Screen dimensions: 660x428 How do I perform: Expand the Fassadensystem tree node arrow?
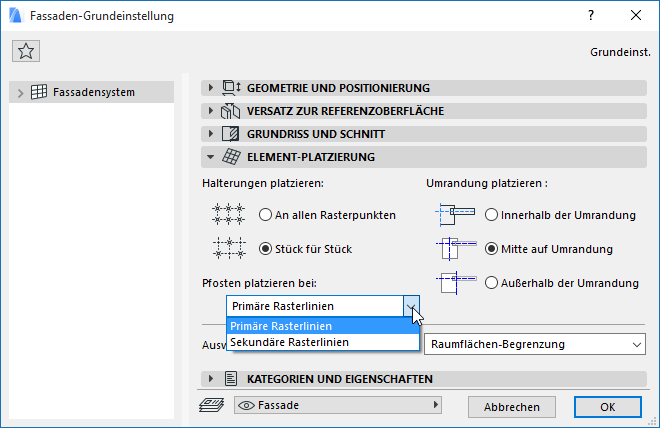coord(20,93)
